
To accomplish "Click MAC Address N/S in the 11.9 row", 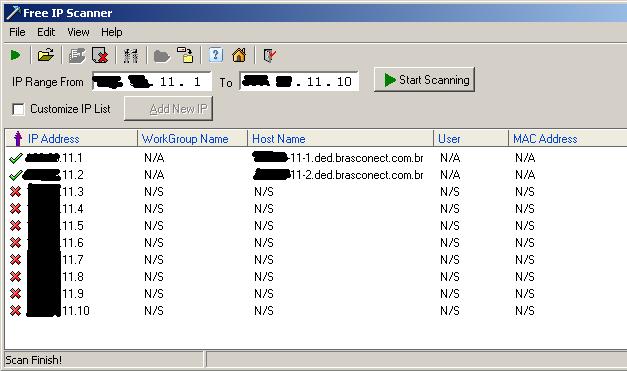I will [525, 294].
